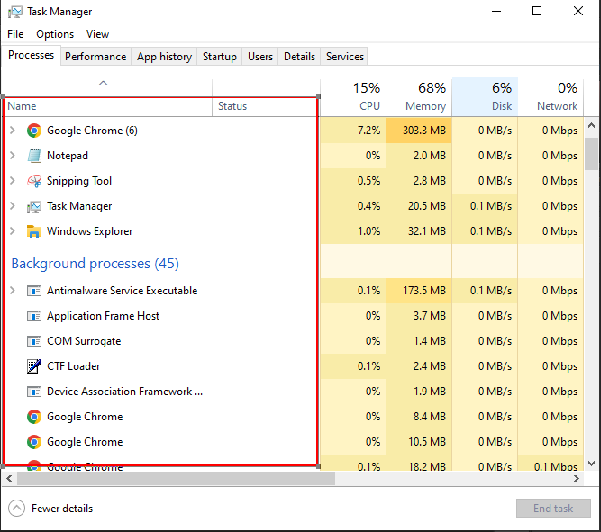601x532 pixels.
Task: Open the View menu
Action: pyautogui.click(x=97, y=34)
